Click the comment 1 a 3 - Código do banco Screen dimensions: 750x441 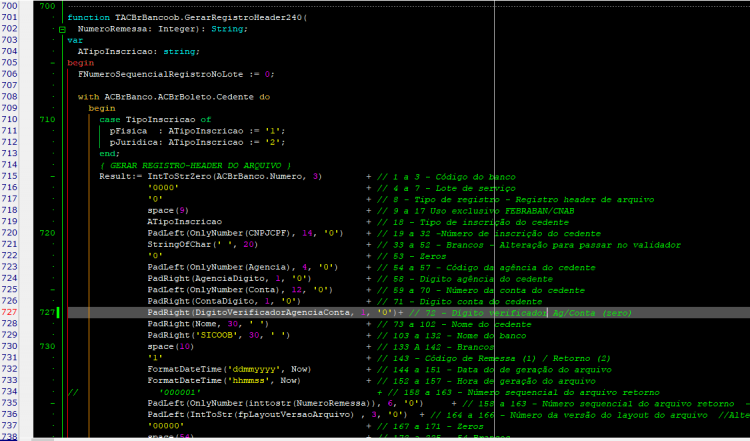point(446,177)
